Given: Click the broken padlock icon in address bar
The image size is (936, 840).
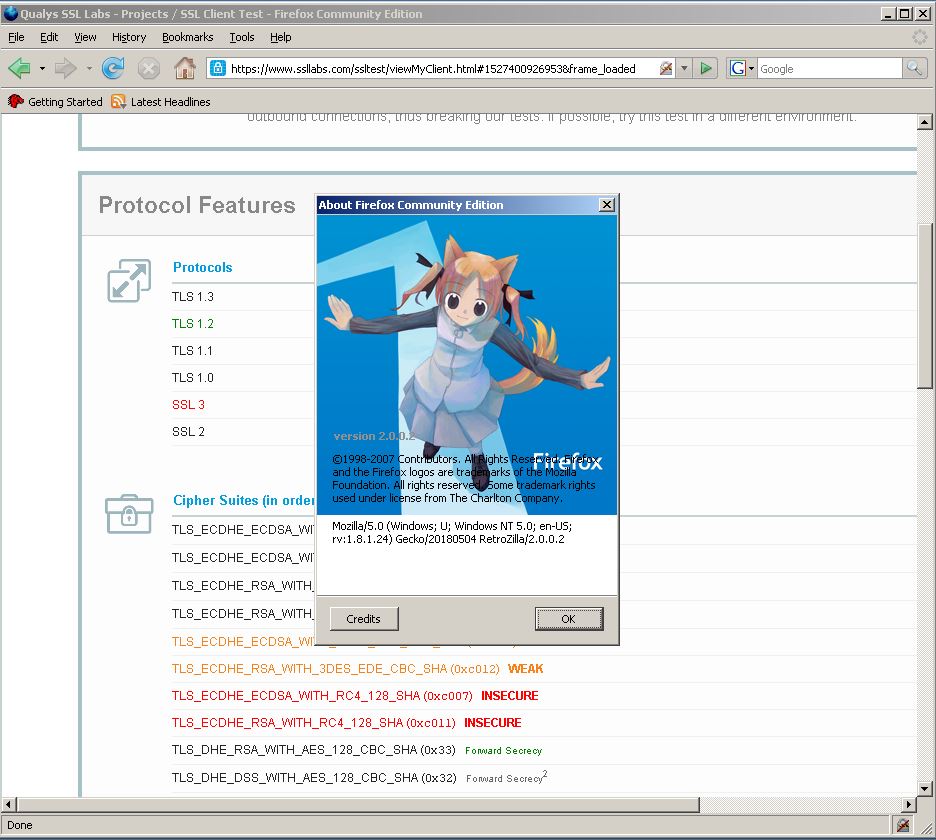Looking at the screenshot, I should click(x=666, y=68).
